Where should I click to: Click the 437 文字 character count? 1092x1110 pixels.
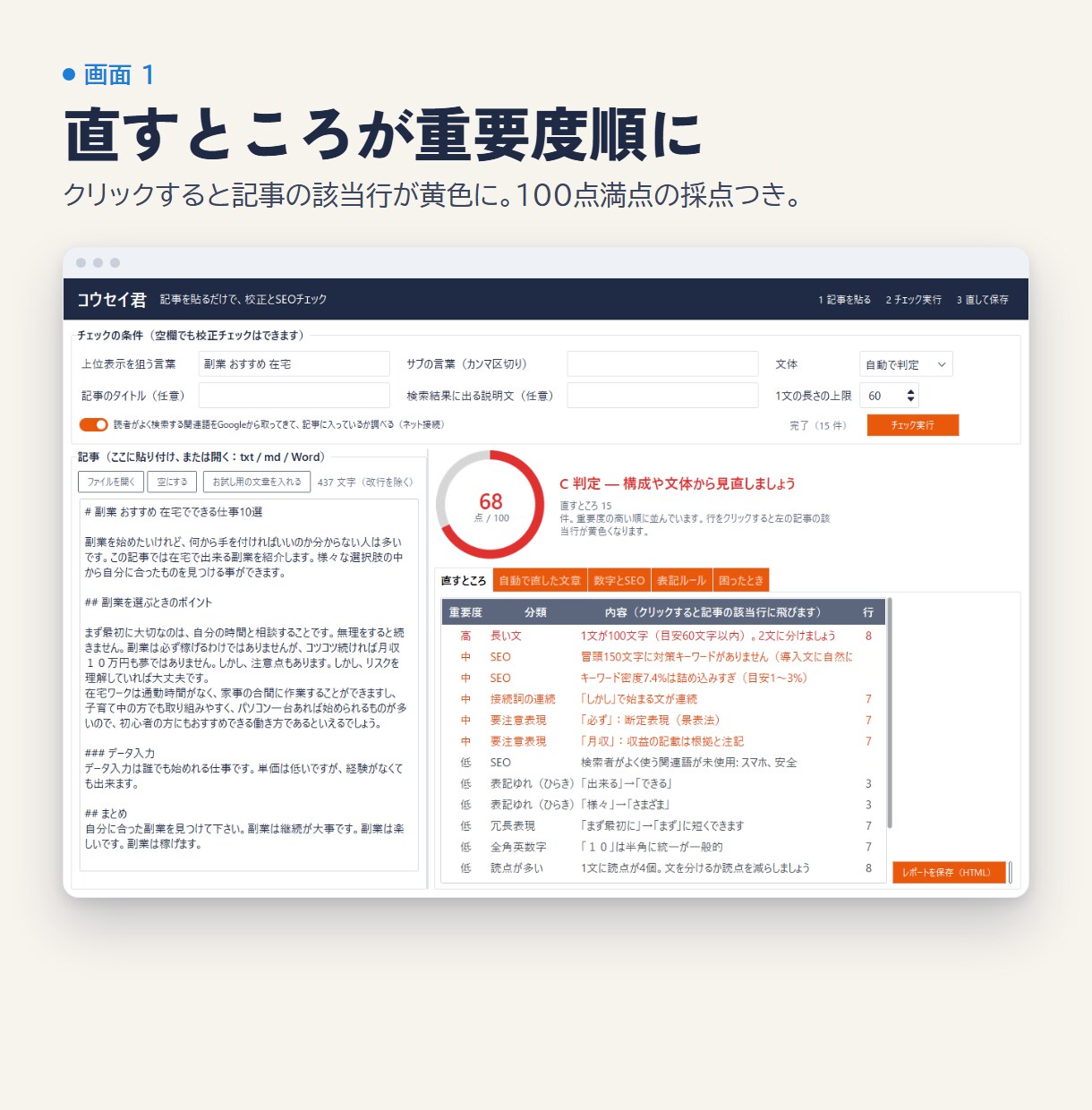pos(365,482)
